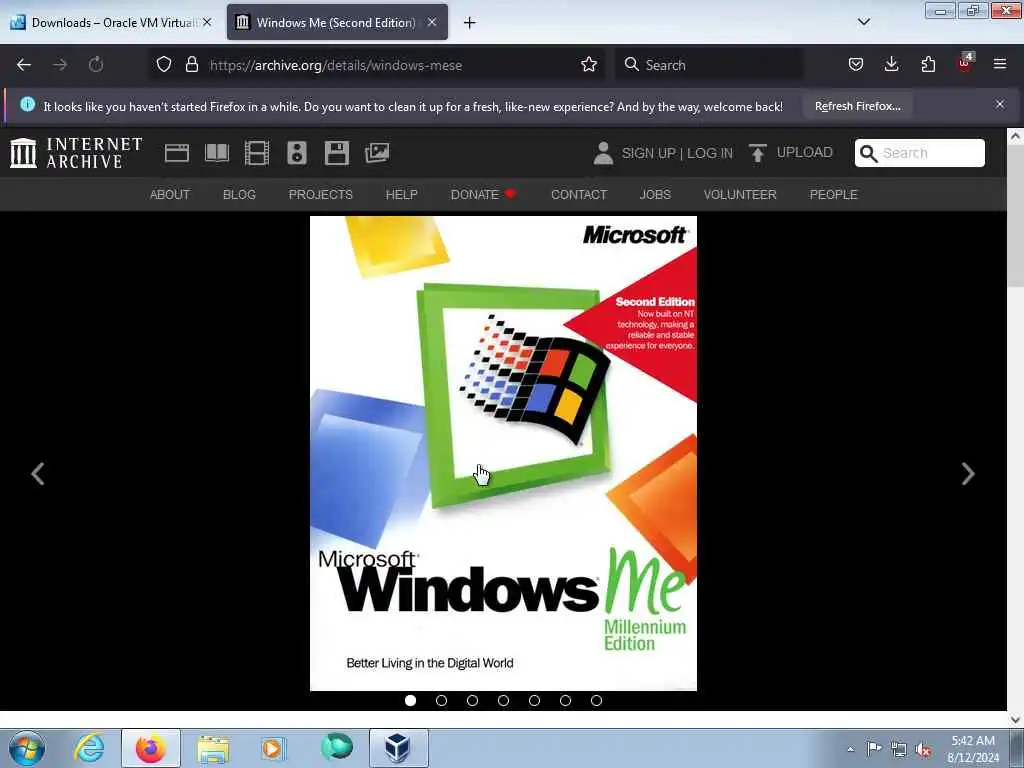Click the UPLOAD link text

805,152
